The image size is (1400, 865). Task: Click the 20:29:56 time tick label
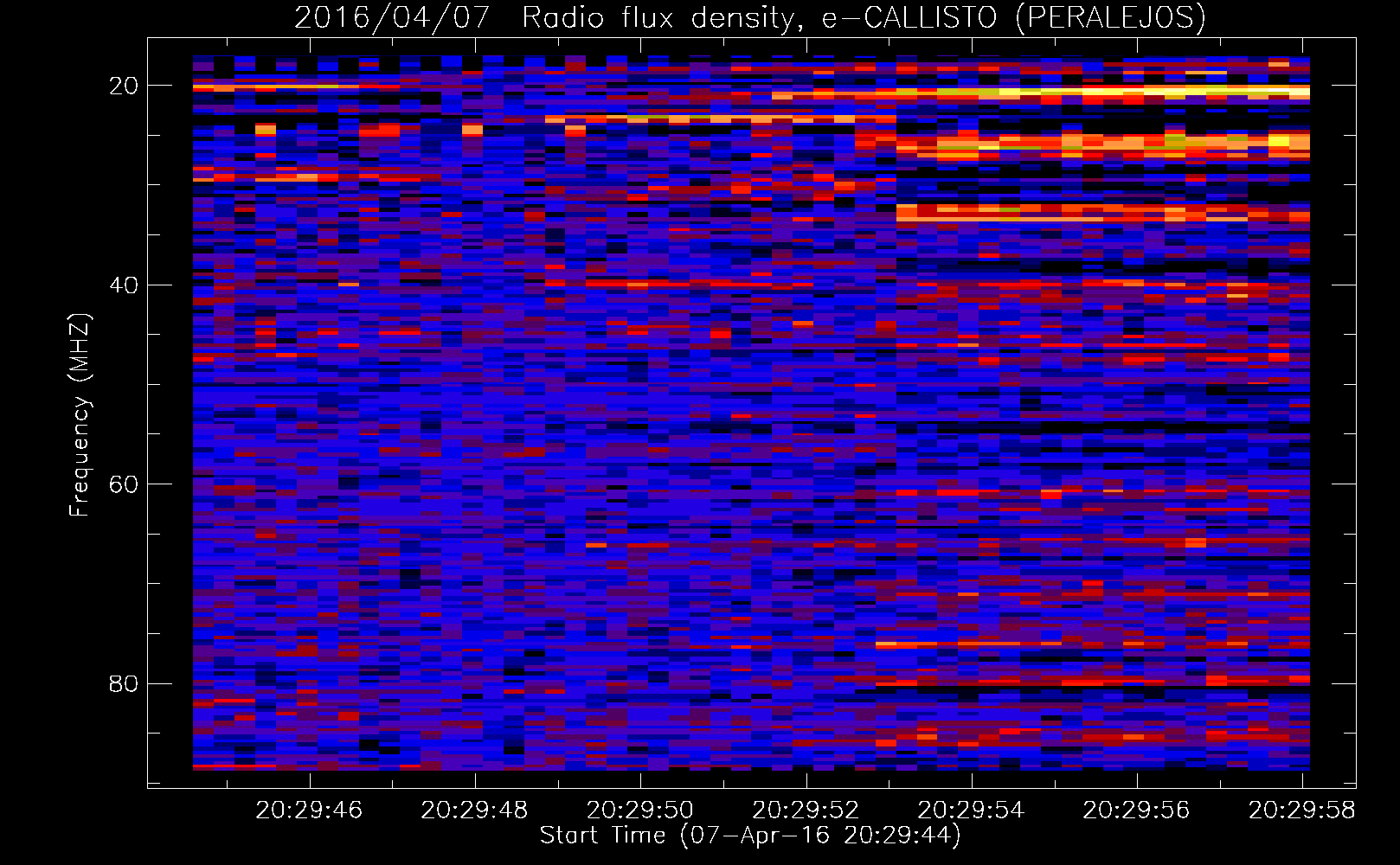[1136, 811]
